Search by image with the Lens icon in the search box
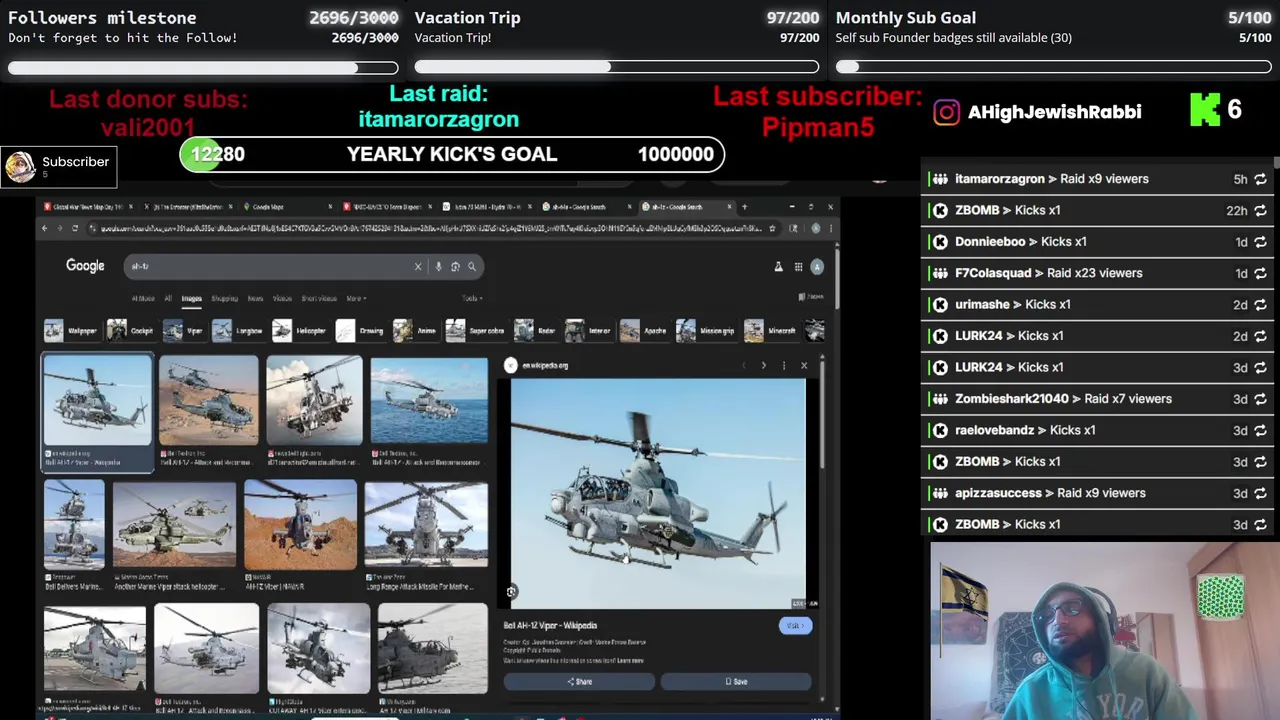This screenshot has width=1280, height=720. pyautogui.click(x=455, y=266)
